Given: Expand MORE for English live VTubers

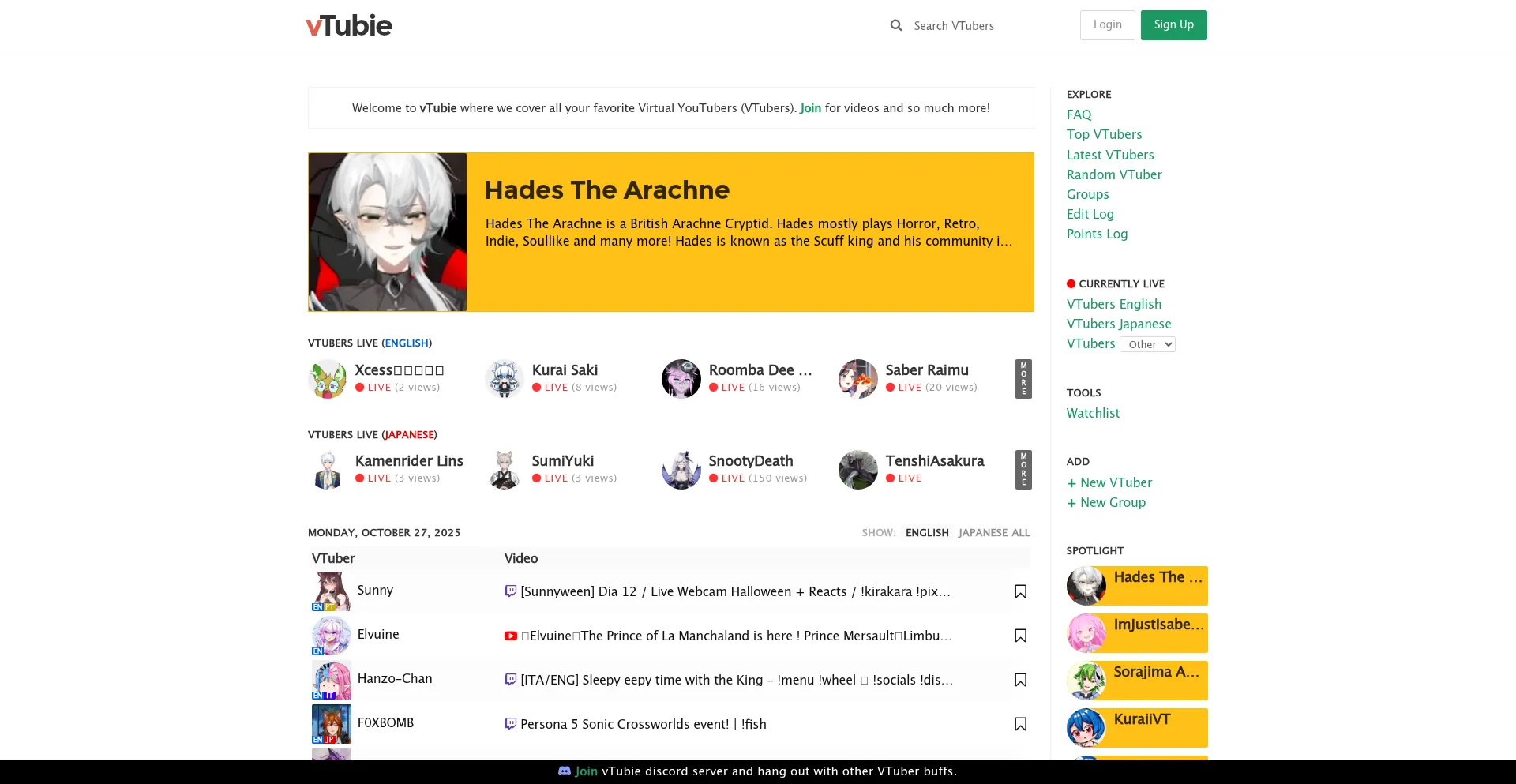Looking at the screenshot, I should pos(1023,379).
